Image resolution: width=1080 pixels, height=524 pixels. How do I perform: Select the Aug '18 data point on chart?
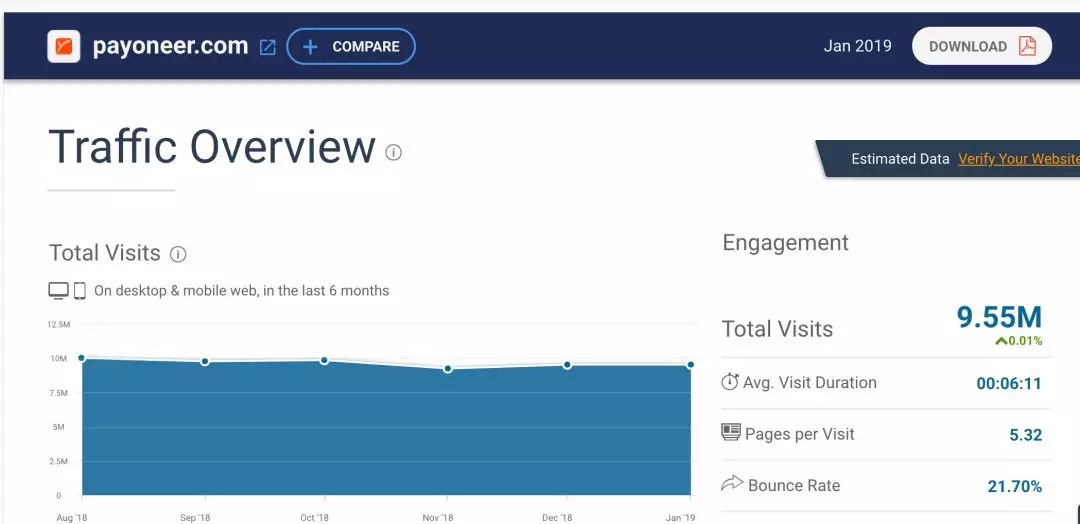[82, 358]
